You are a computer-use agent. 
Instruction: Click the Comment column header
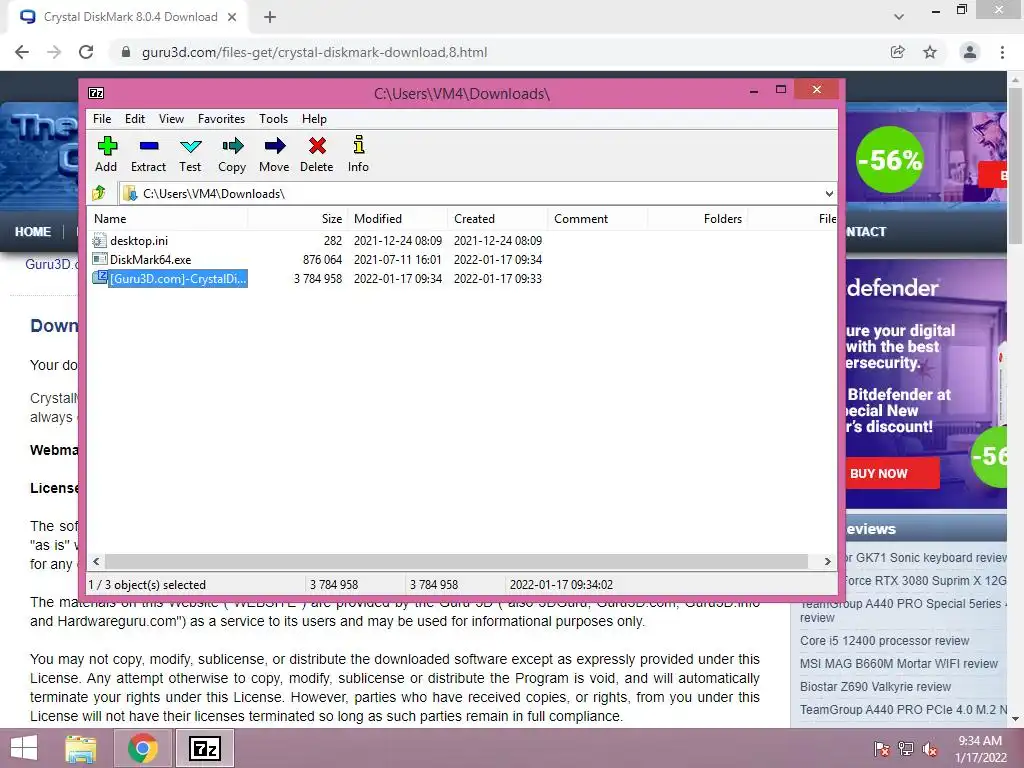point(598,219)
